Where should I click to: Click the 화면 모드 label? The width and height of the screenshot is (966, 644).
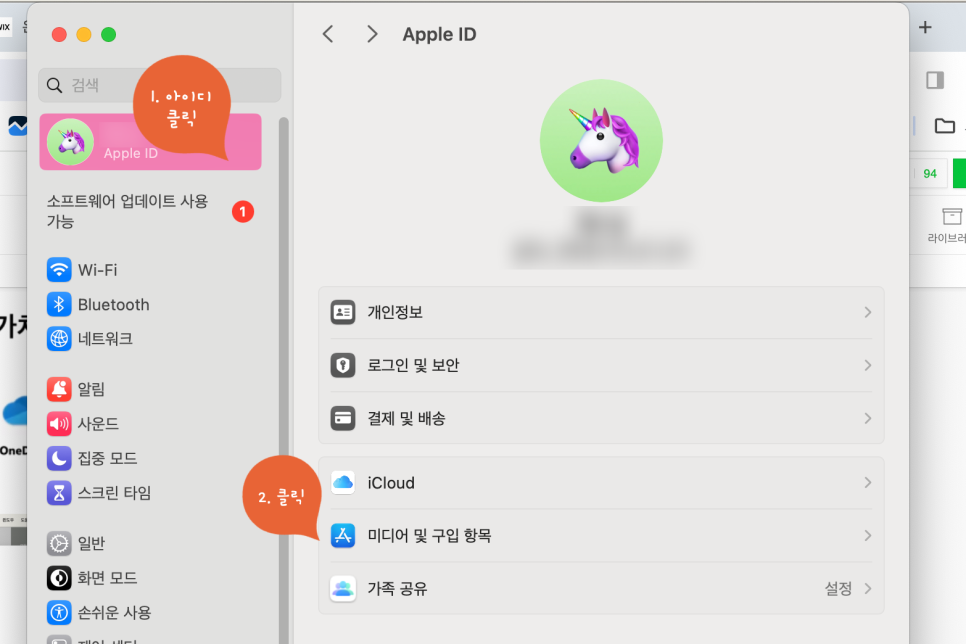[x=107, y=578]
